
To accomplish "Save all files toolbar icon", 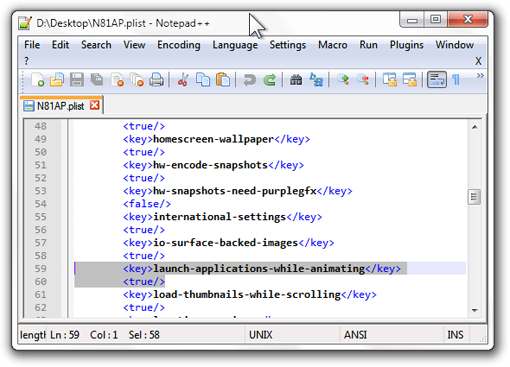I will coord(97,80).
